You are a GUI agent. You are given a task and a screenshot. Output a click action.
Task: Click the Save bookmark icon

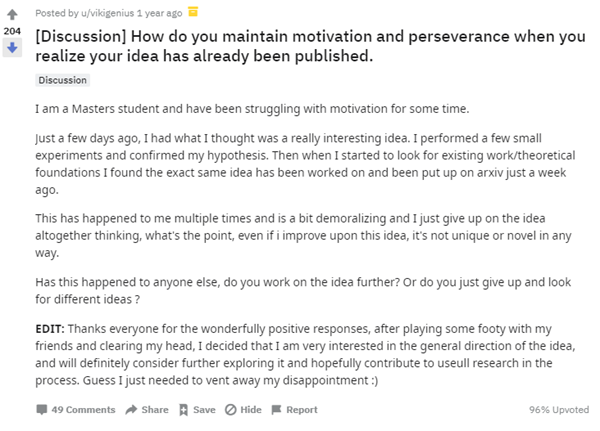pos(183,410)
